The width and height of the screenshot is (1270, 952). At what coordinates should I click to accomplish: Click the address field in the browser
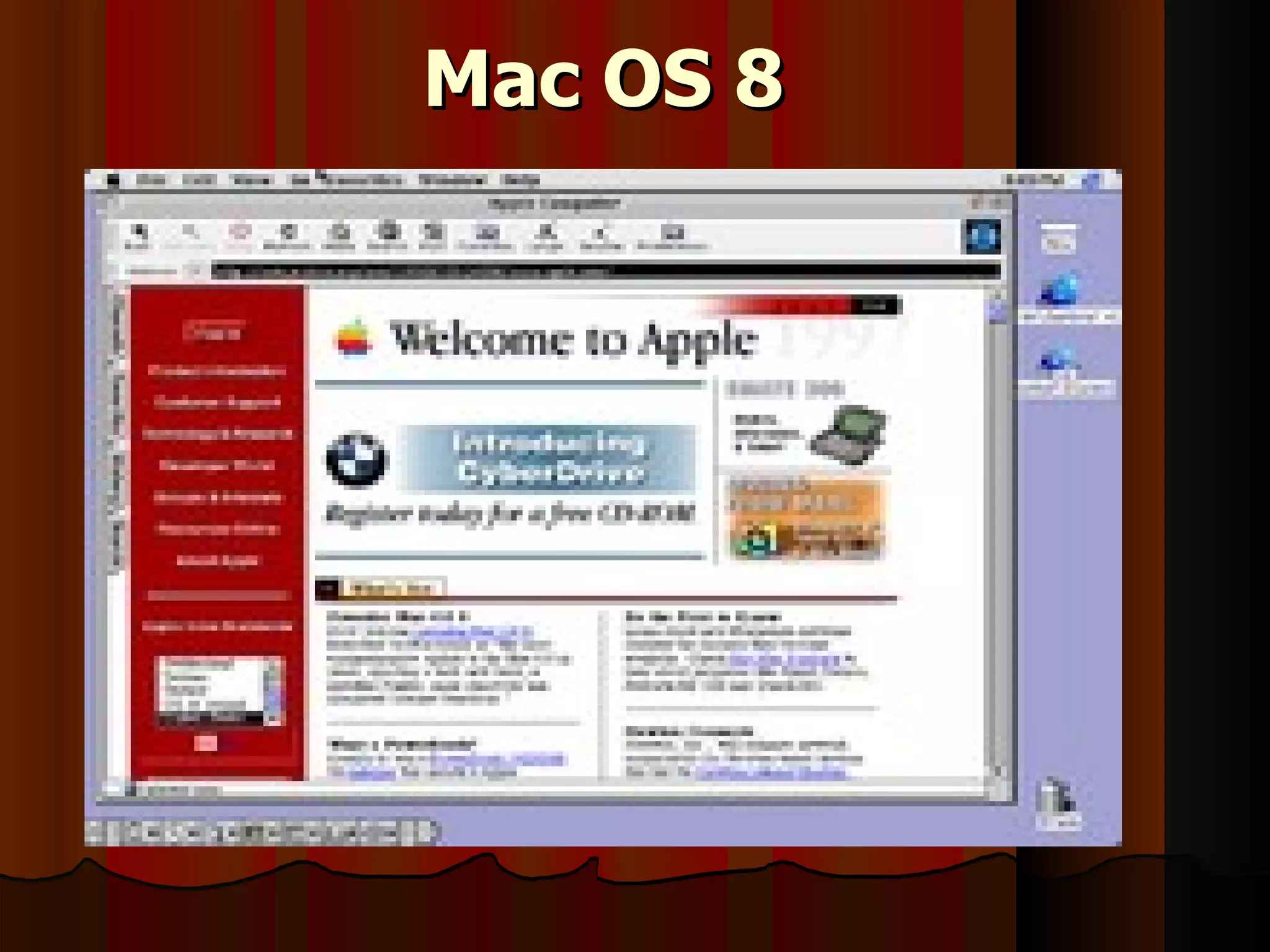coord(605,271)
